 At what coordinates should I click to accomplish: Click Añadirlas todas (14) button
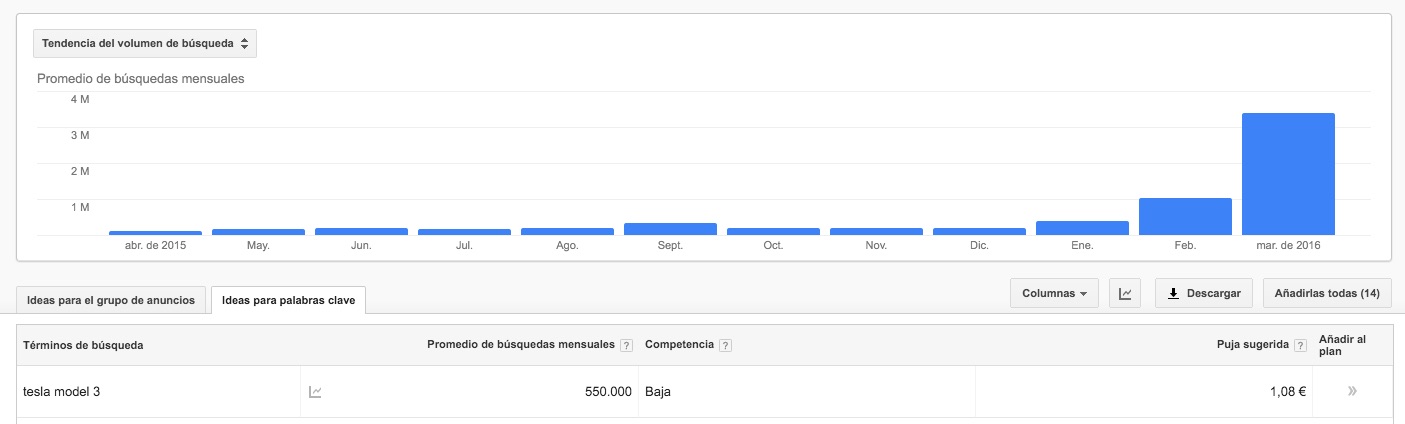pyautogui.click(x=1327, y=293)
